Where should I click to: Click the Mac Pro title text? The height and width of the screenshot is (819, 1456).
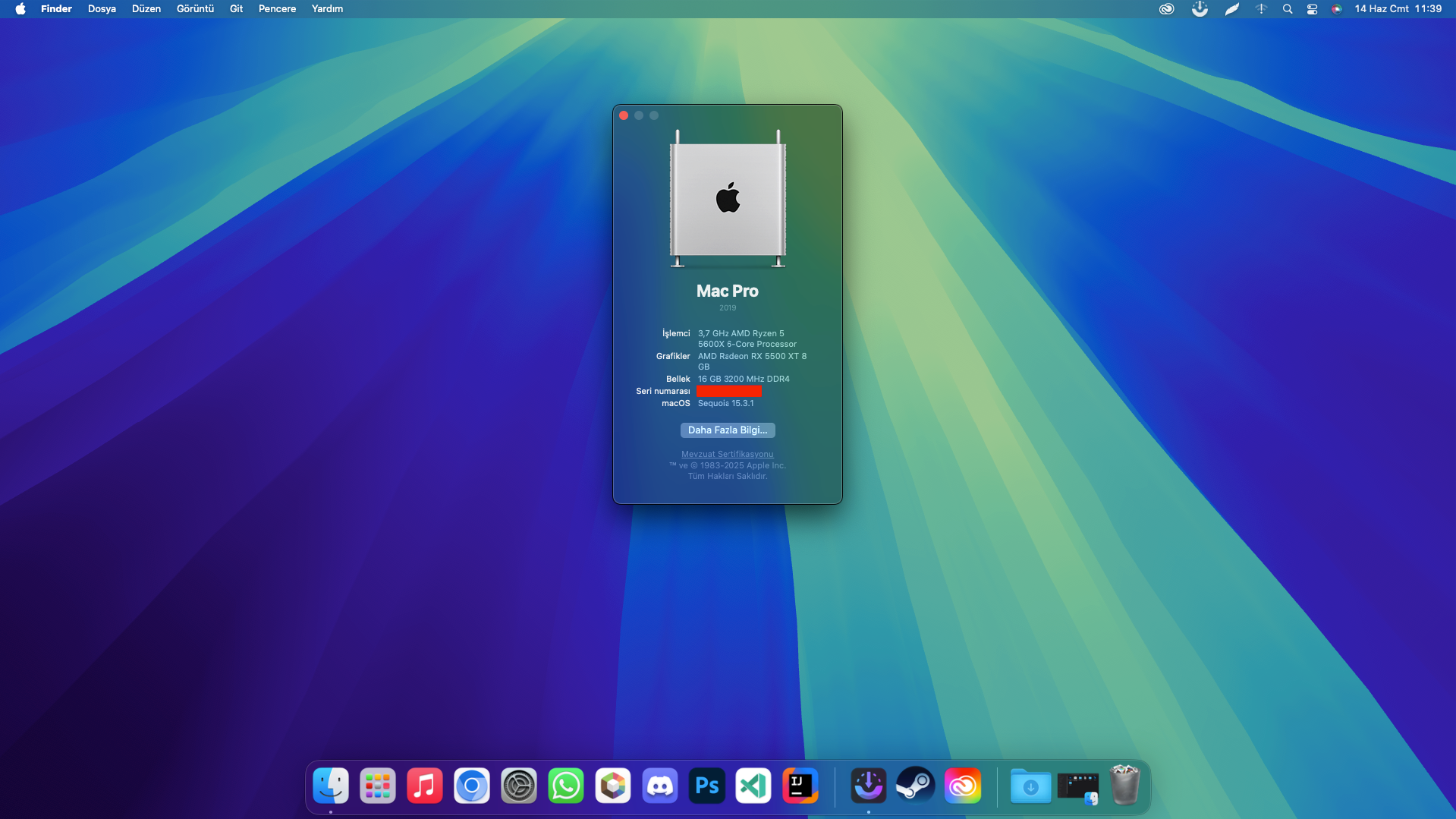tap(728, 291)
